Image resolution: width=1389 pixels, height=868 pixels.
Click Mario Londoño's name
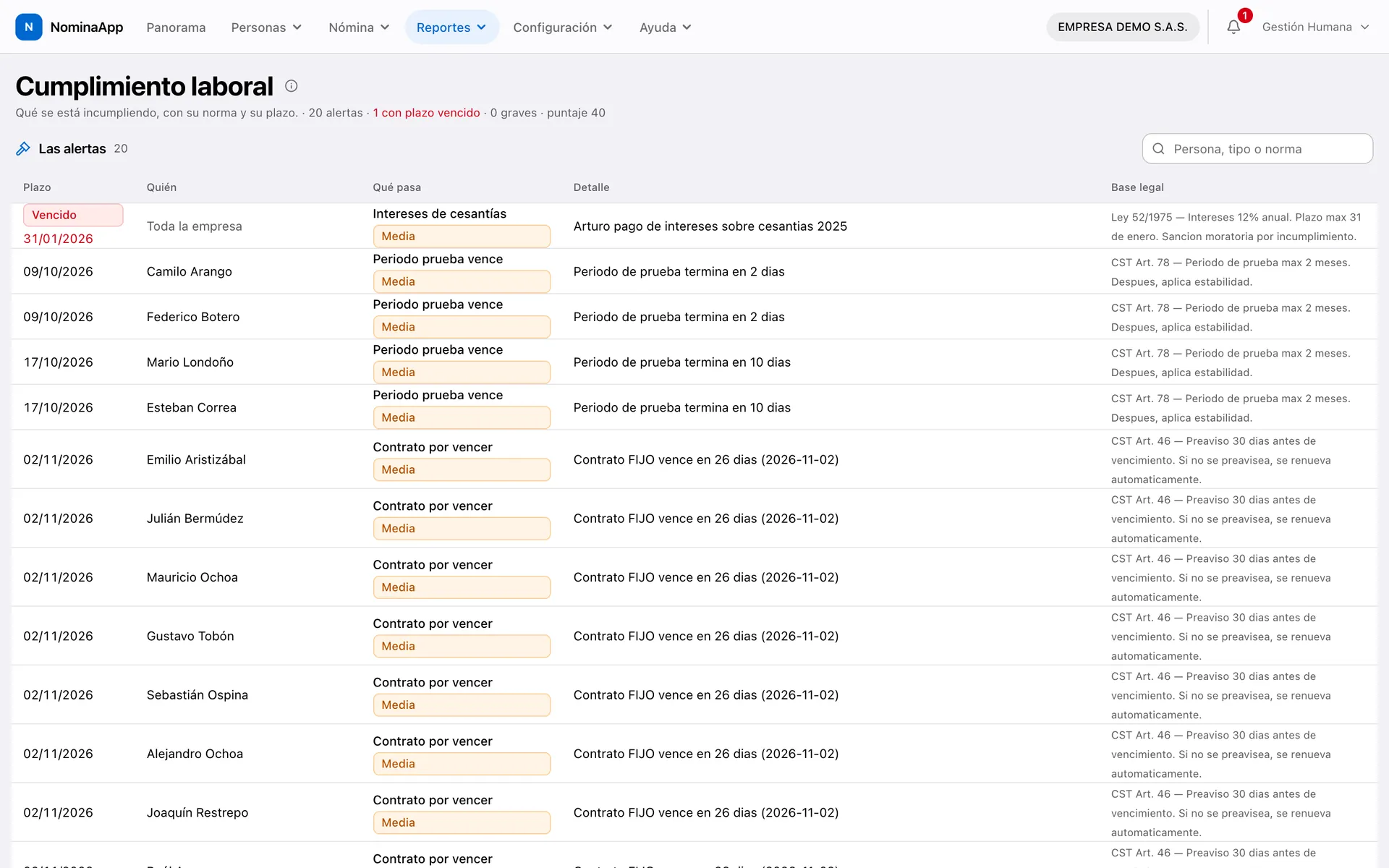tap(190, 362)
